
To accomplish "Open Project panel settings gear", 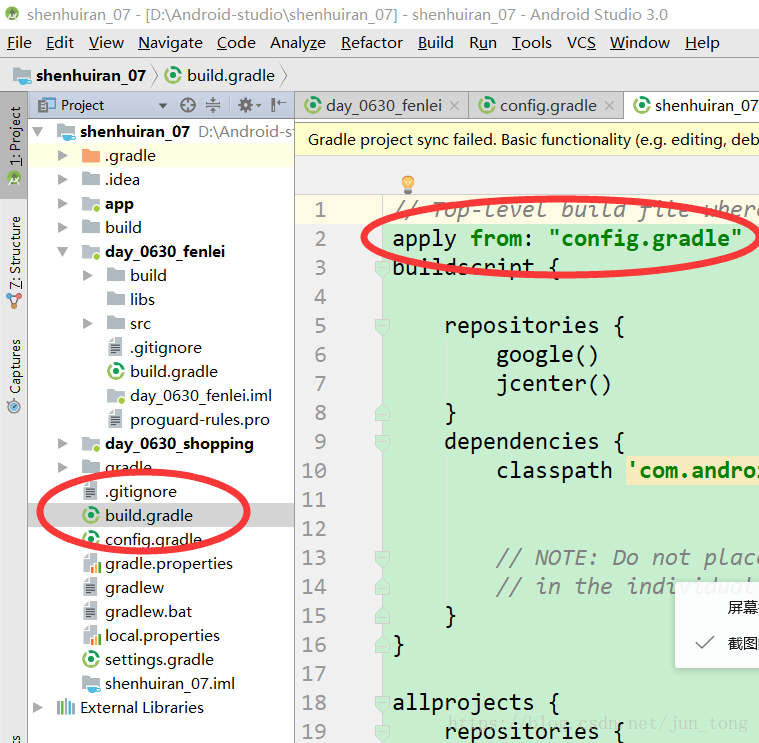I will tap(248, 105).
